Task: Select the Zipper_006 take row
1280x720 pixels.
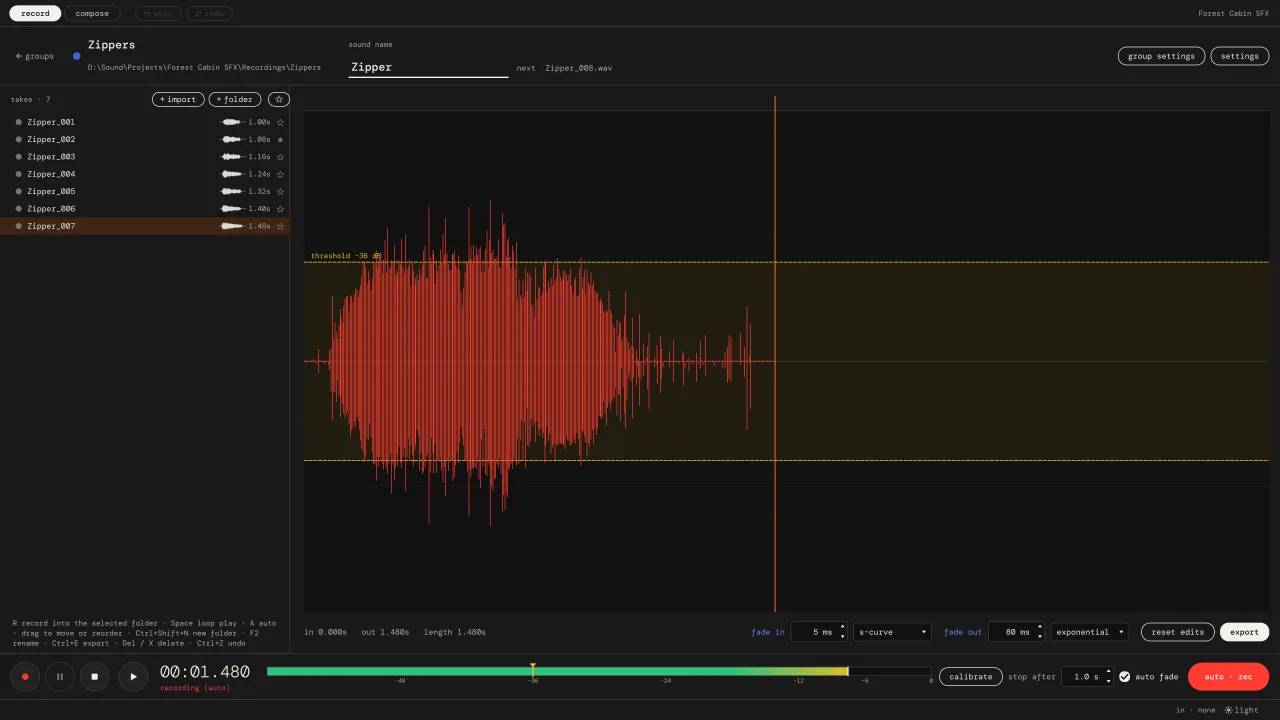Action: point(145,209)
